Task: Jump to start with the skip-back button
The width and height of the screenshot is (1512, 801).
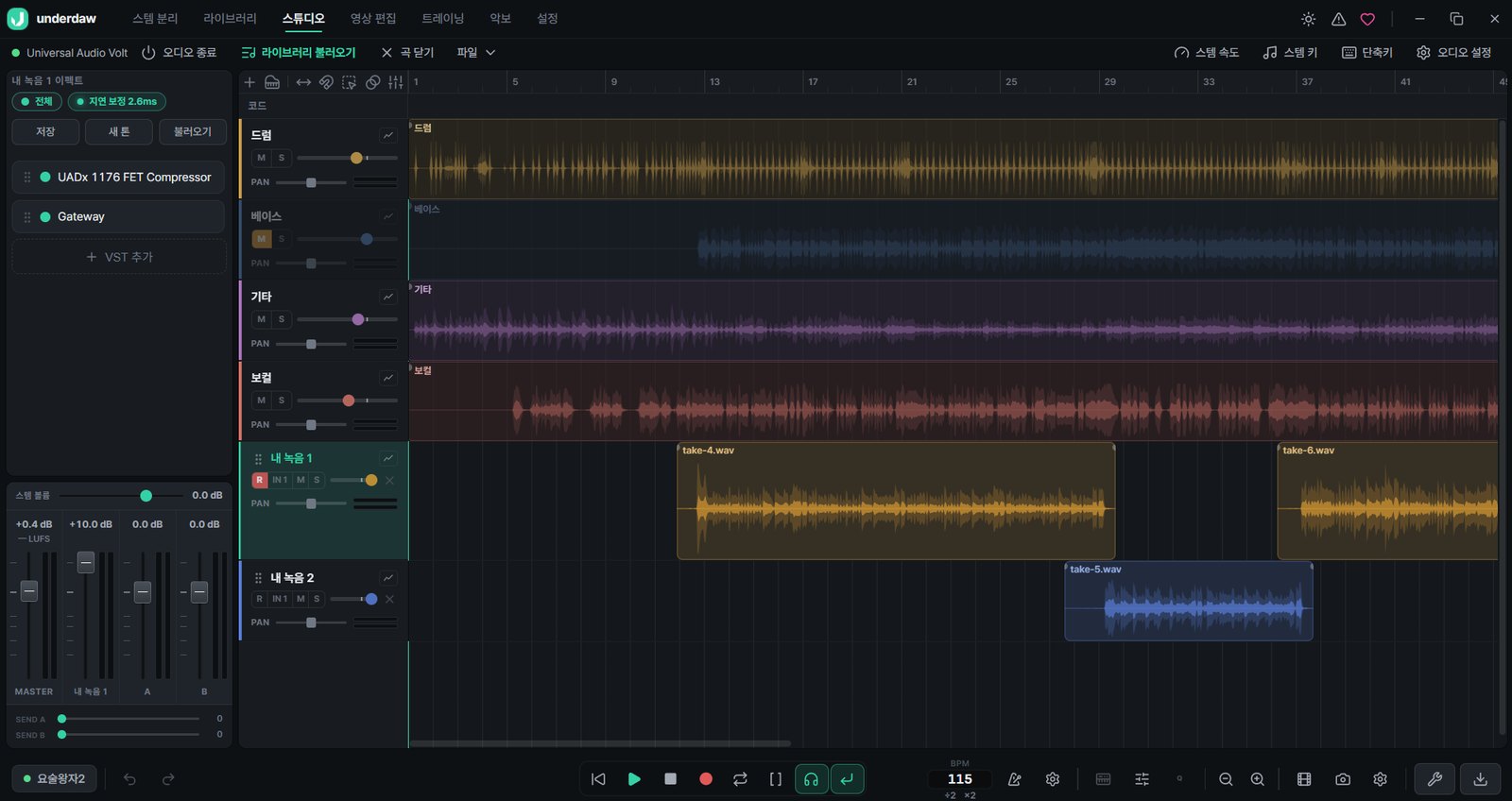Action: (598, 779)
